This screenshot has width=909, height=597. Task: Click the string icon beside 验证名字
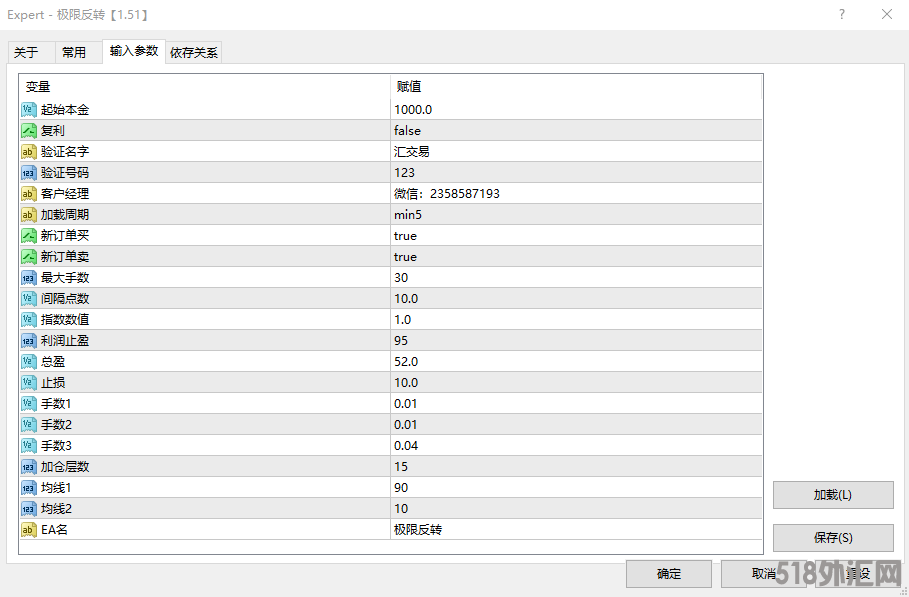(29, 151)
